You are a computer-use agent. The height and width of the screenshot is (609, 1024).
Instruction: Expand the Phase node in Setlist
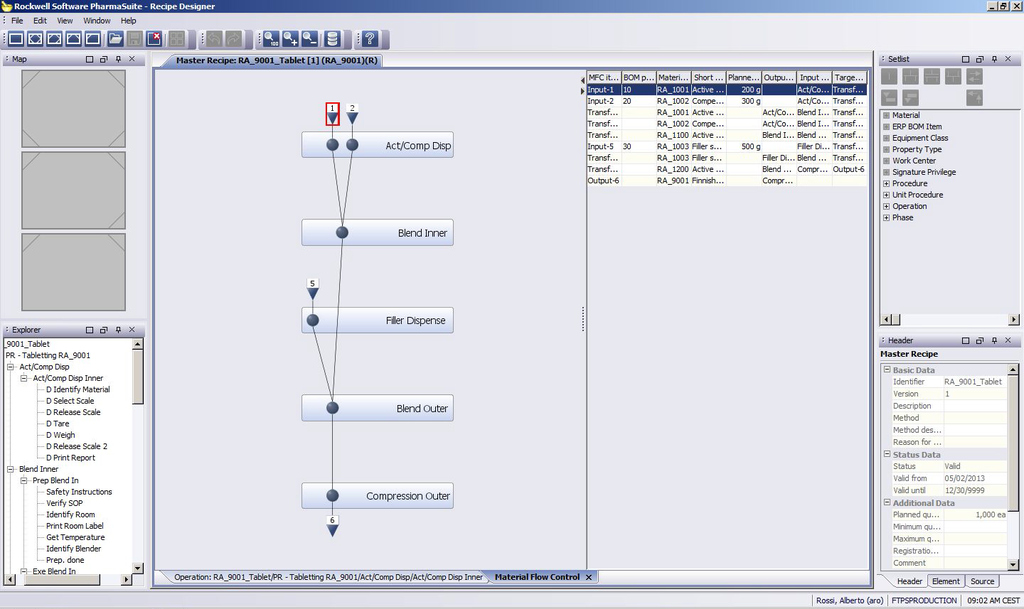pos(886,217)
